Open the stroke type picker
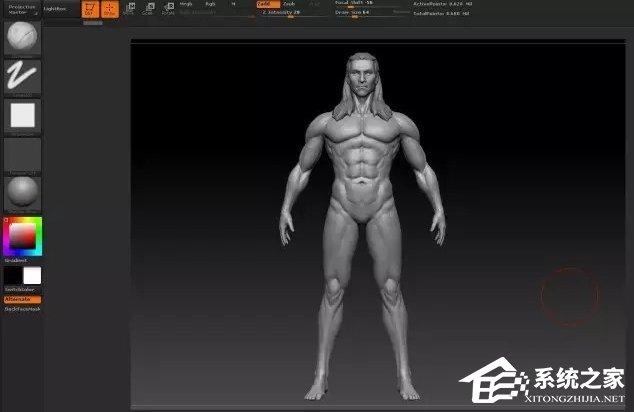This screenshot has width=634, height=412. click(22, 77)
